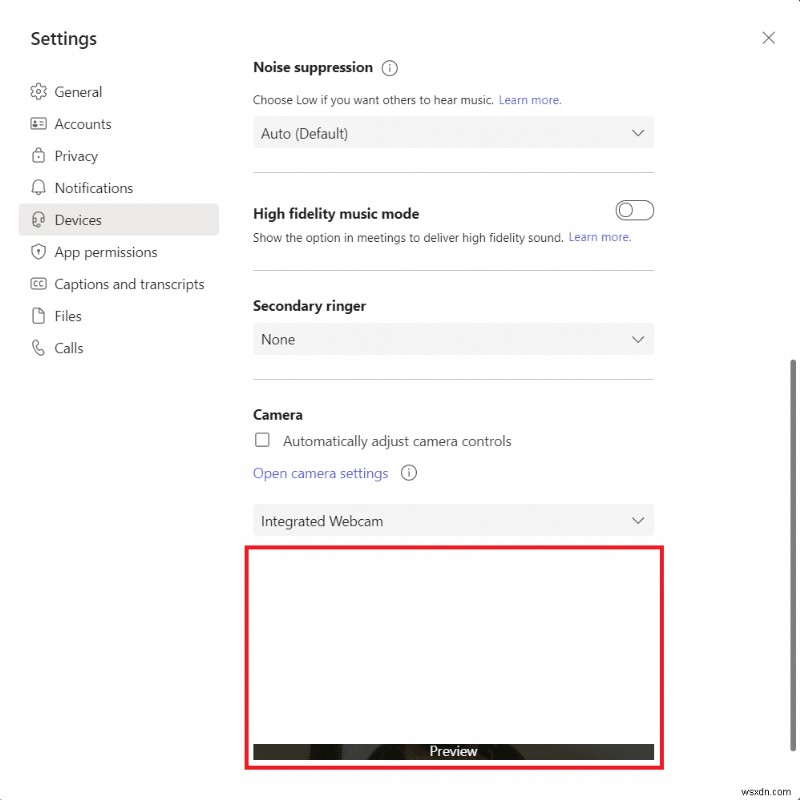Click the Privacy lock icon

pos(38,156)
